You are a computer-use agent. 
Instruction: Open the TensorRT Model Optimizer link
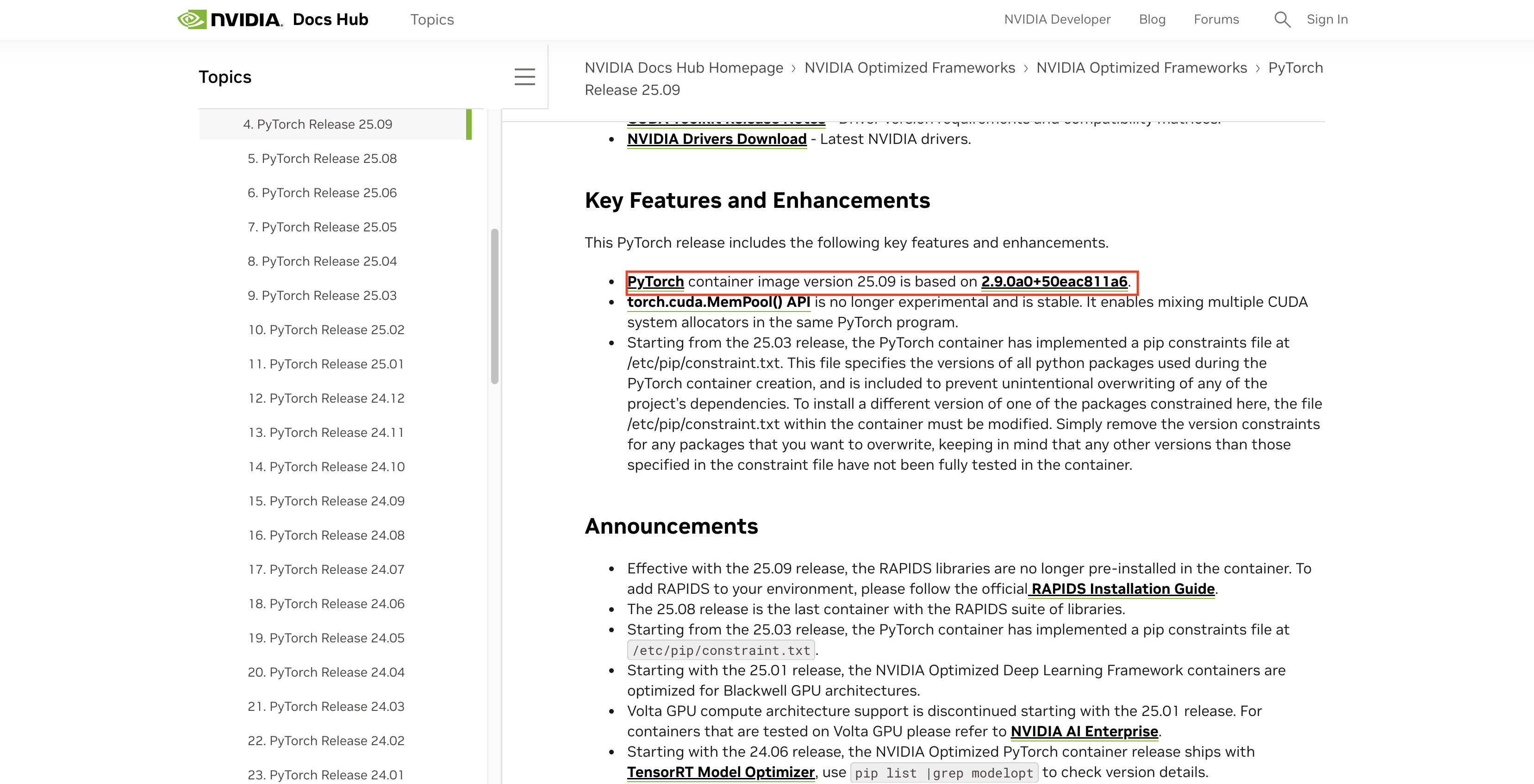pyautogui.click(x=721, y=772)
